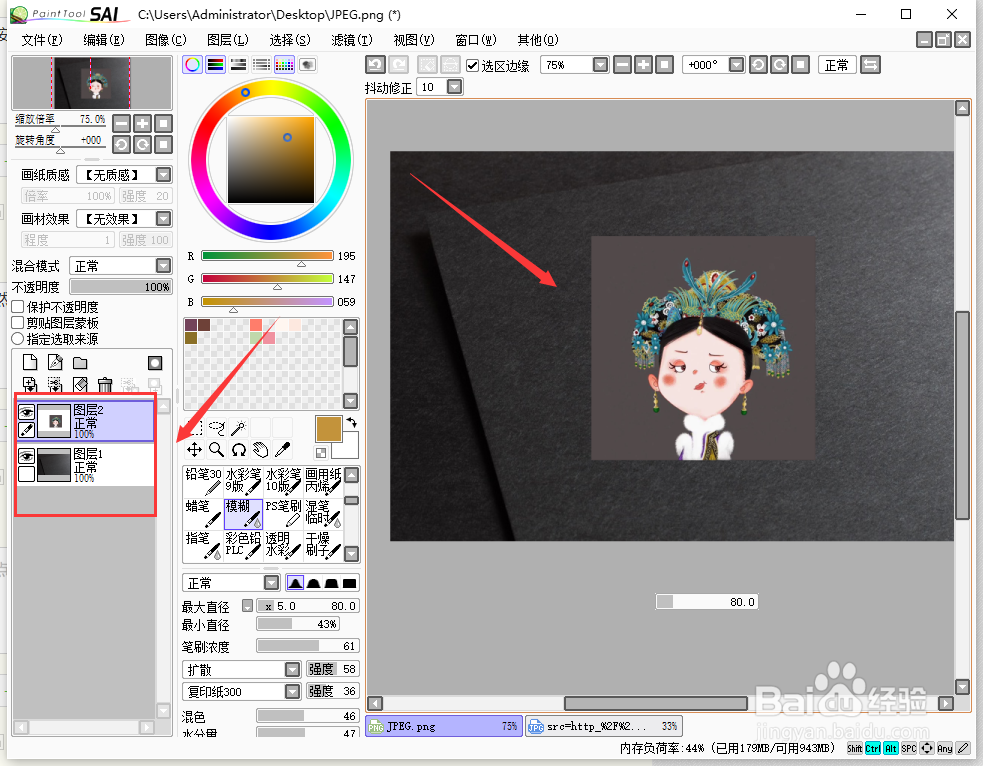Toggle the RGB slider panel
This screenshot has width=983, height=766.
tap(215, 65)
